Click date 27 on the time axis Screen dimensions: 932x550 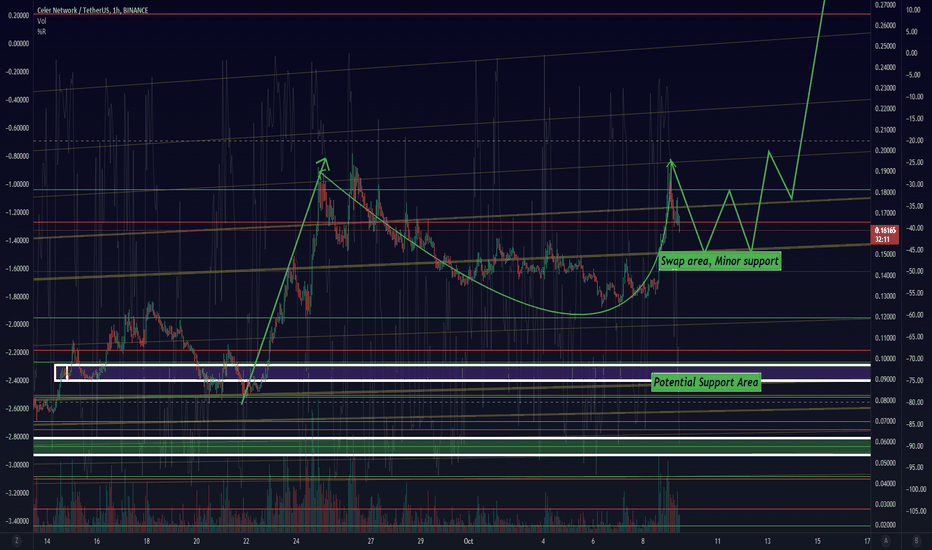370,541
